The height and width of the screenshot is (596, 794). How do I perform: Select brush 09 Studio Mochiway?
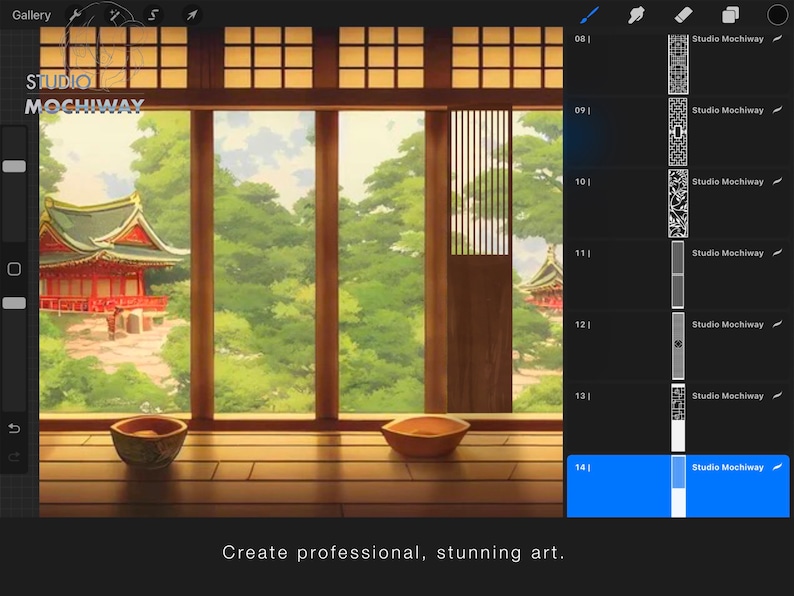678,132
